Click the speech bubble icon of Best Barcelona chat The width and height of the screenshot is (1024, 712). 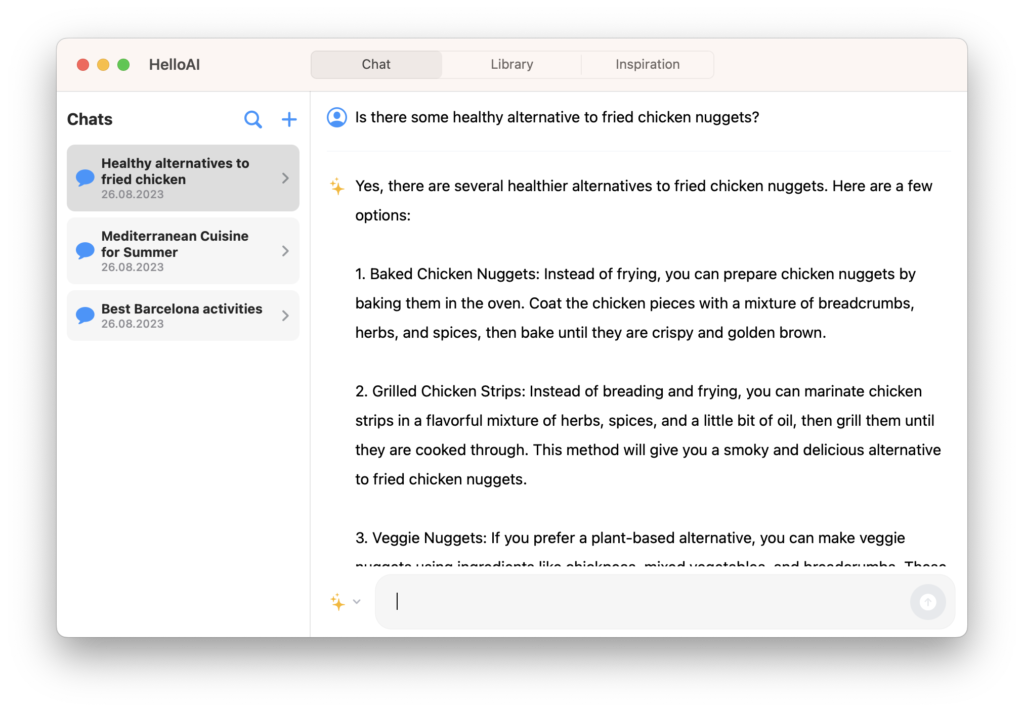coord(85,316)
